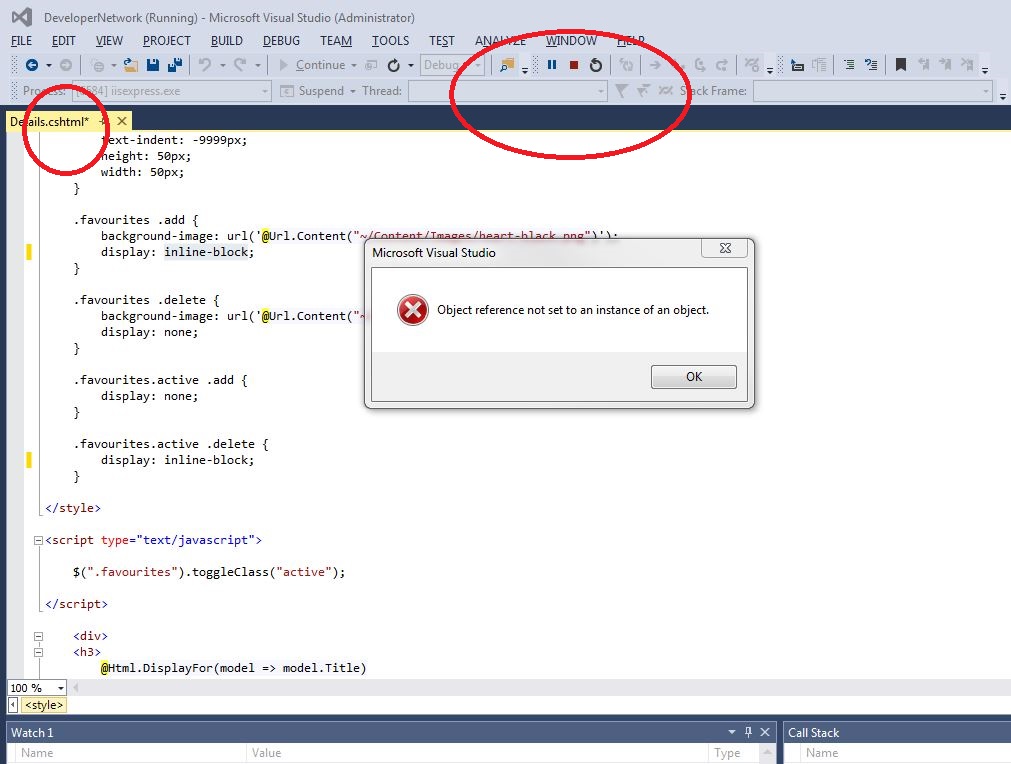Open the TEAM menu

pos(335,41)
